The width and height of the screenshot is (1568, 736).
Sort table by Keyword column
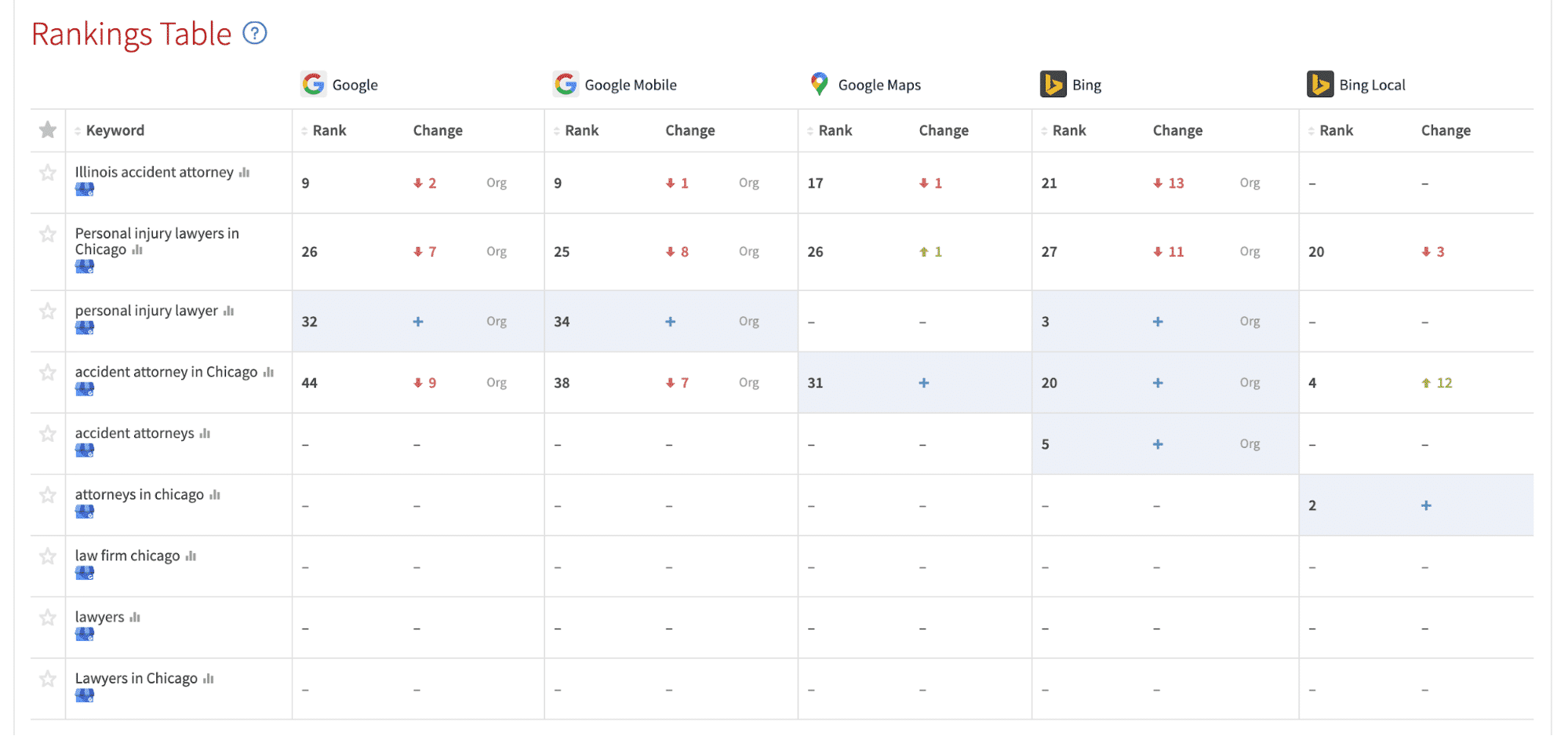click(x=115, y=130)
